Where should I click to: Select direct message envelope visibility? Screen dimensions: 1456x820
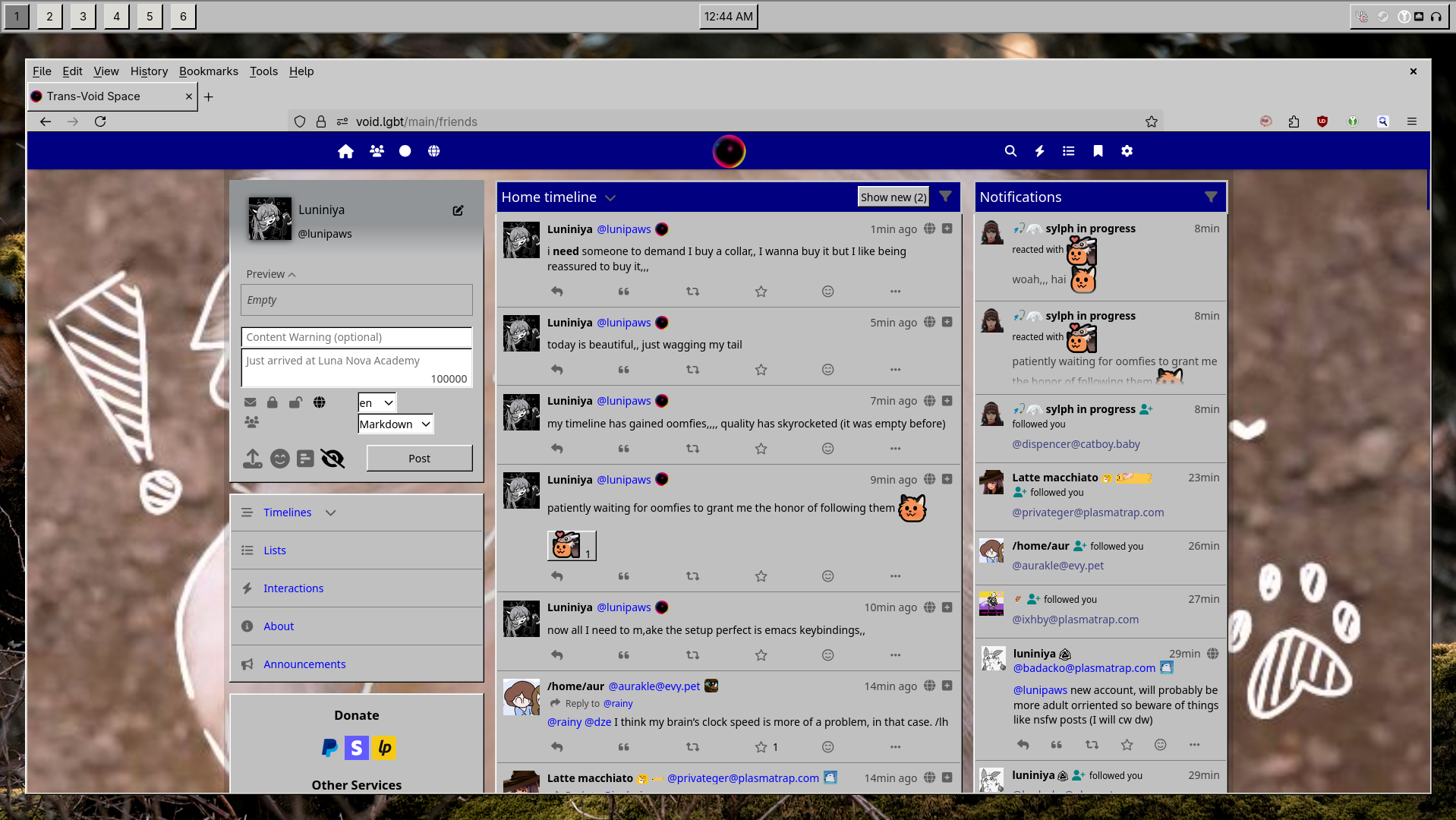pyautogui.click(x=250, y=402)
